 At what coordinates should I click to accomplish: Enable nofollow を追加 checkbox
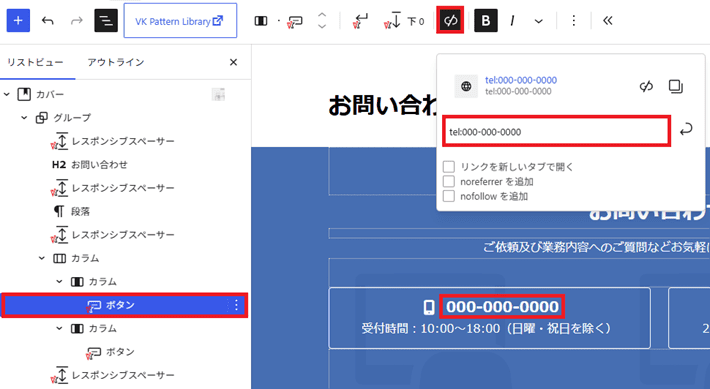tap(449, 196)
